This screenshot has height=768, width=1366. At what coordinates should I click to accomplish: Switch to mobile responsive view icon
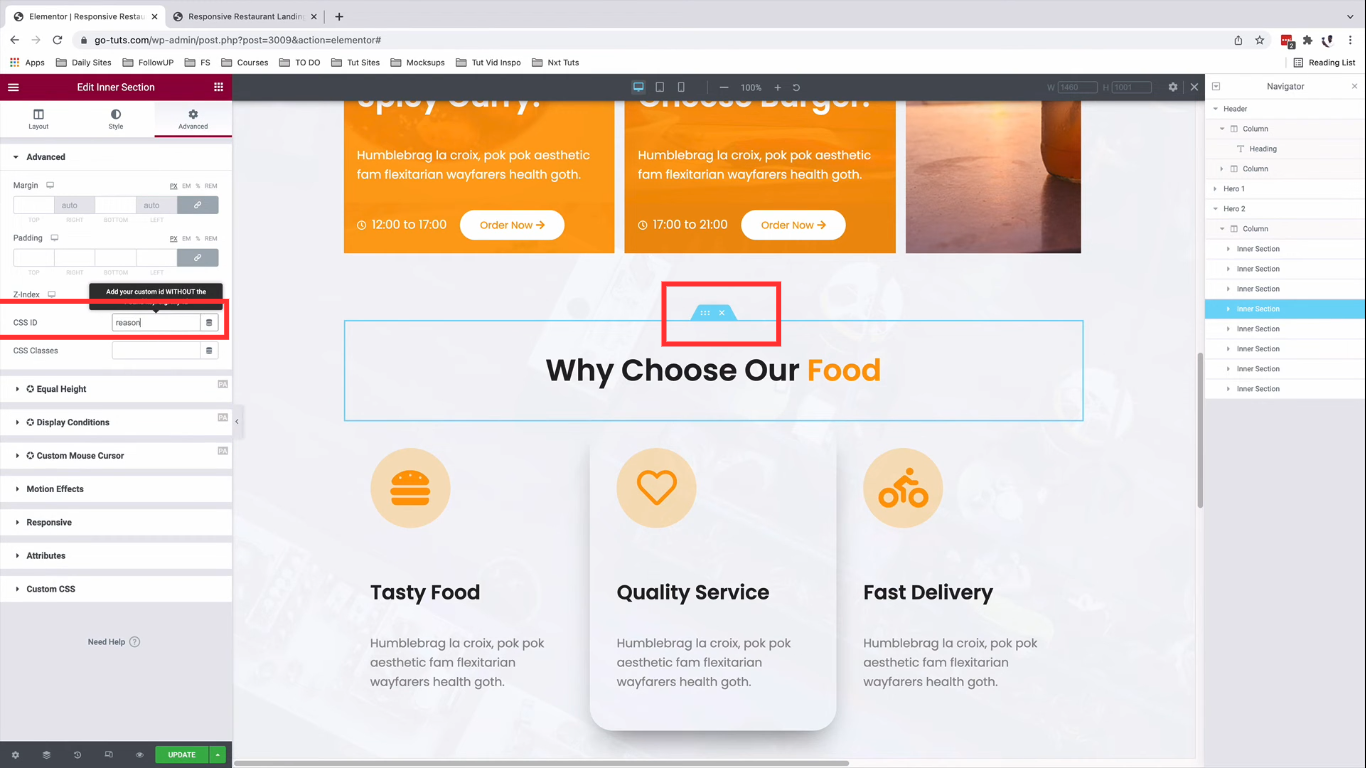tap(681, 87)
